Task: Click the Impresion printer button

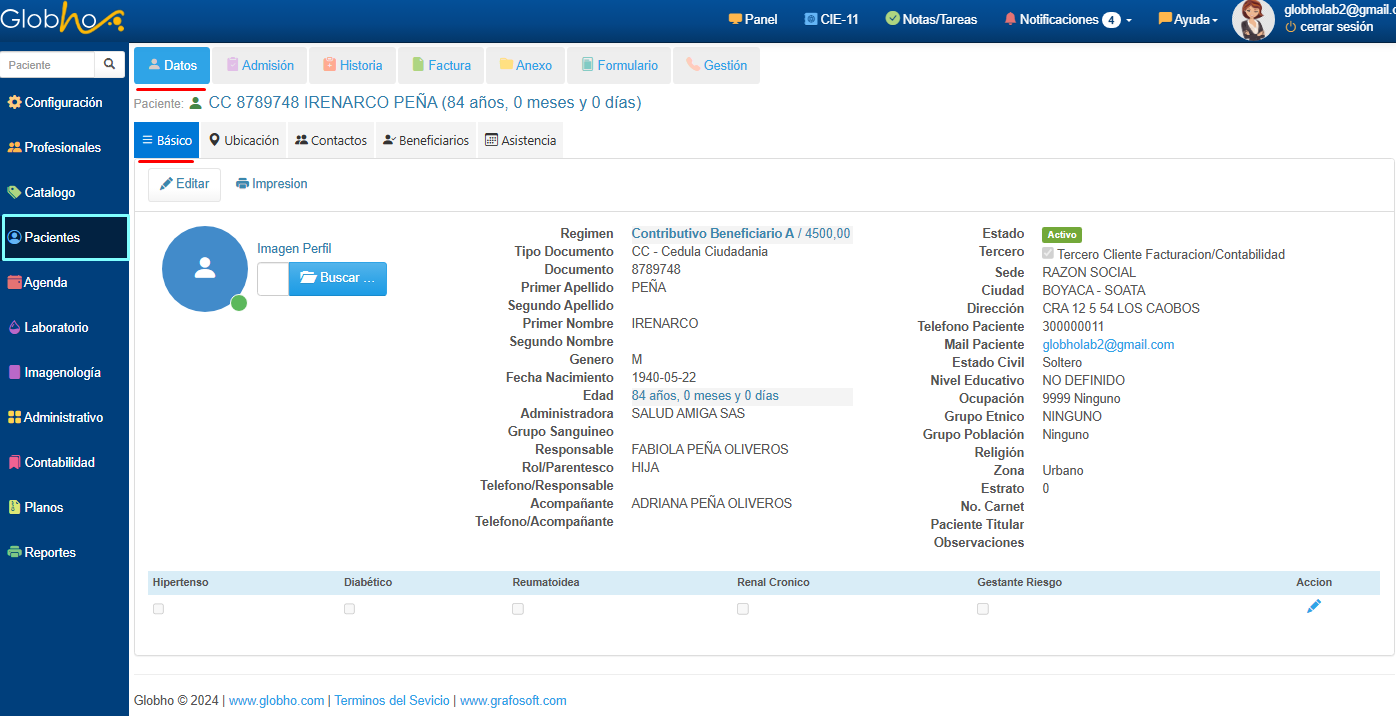Action: 272,184
